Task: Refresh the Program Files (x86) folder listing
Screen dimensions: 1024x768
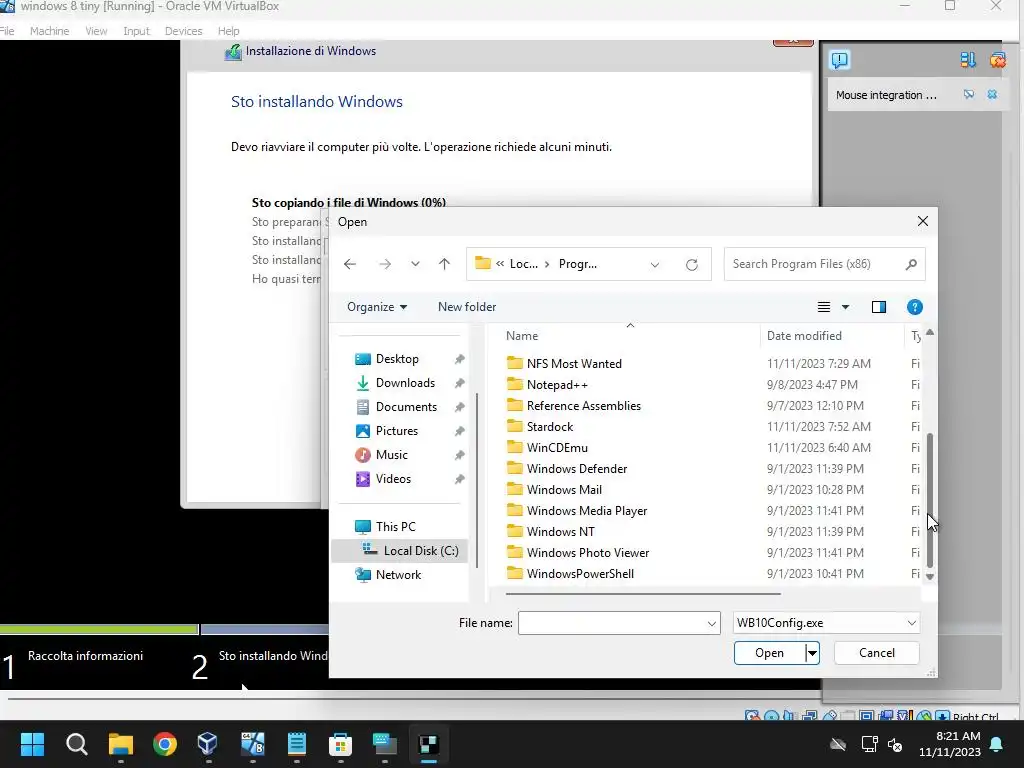Action: [x=692, y=264]
